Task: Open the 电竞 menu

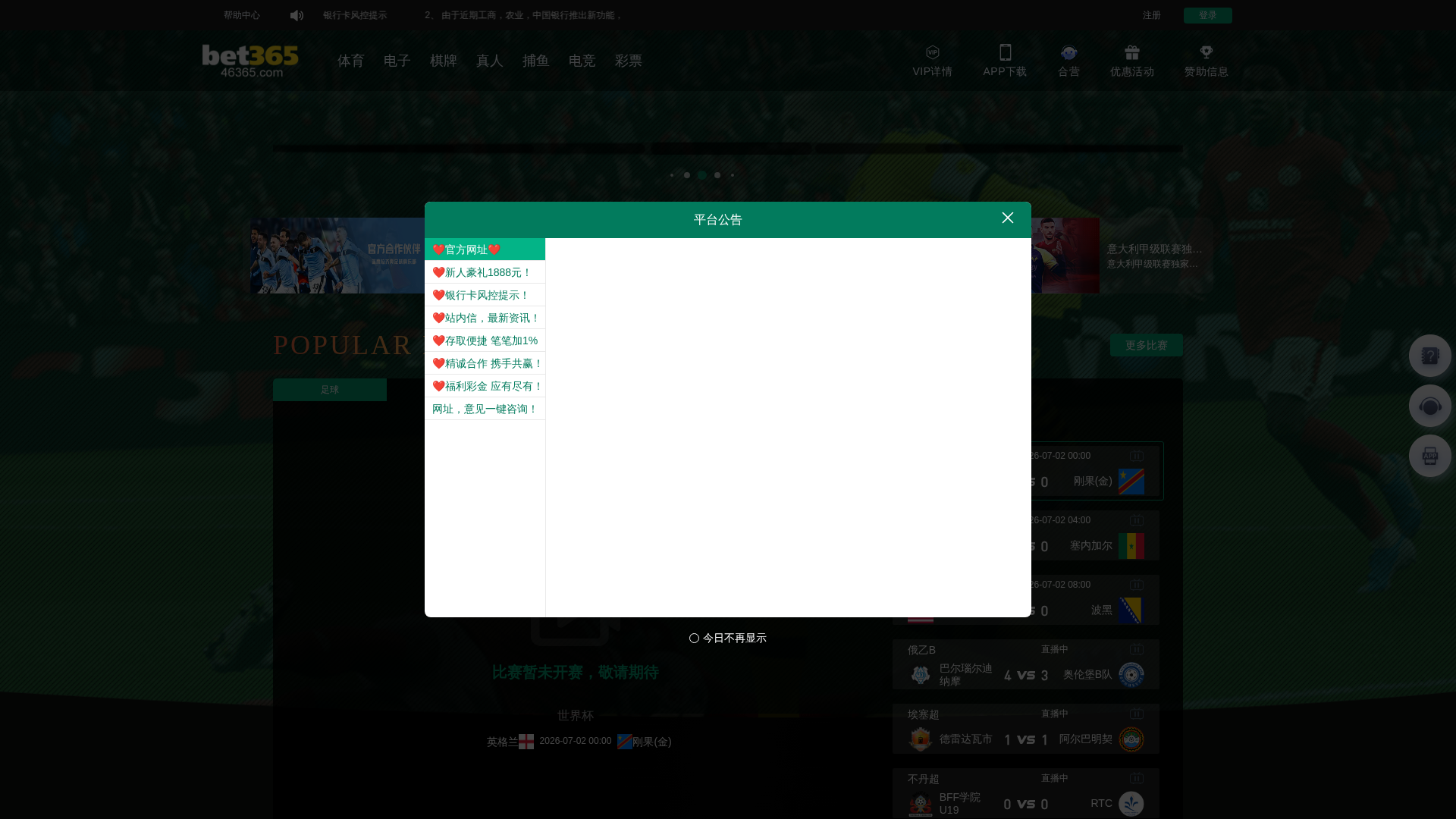Action: point(582,61)
